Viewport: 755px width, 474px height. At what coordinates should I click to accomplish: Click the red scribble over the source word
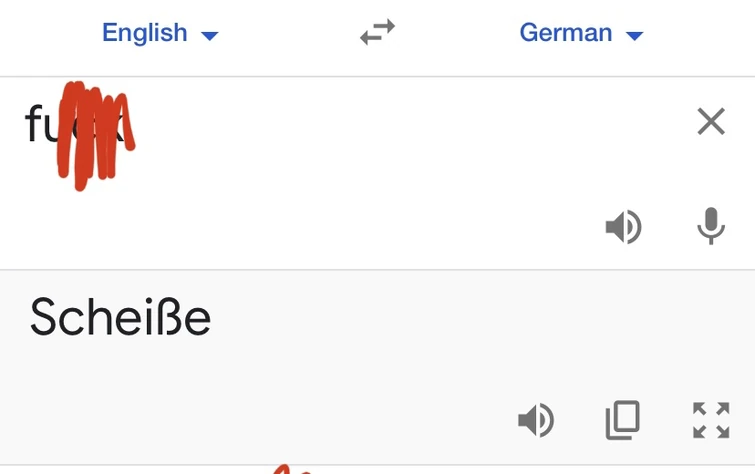(95, 135)
